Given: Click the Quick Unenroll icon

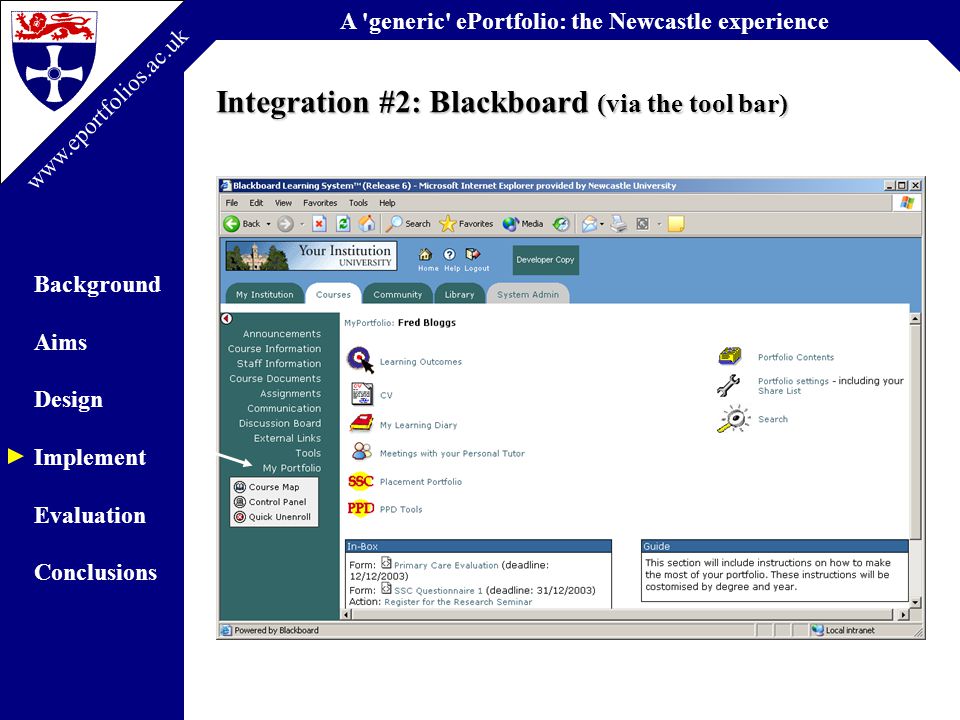Looking at the screenshot, I should click(x=240, y=517).
